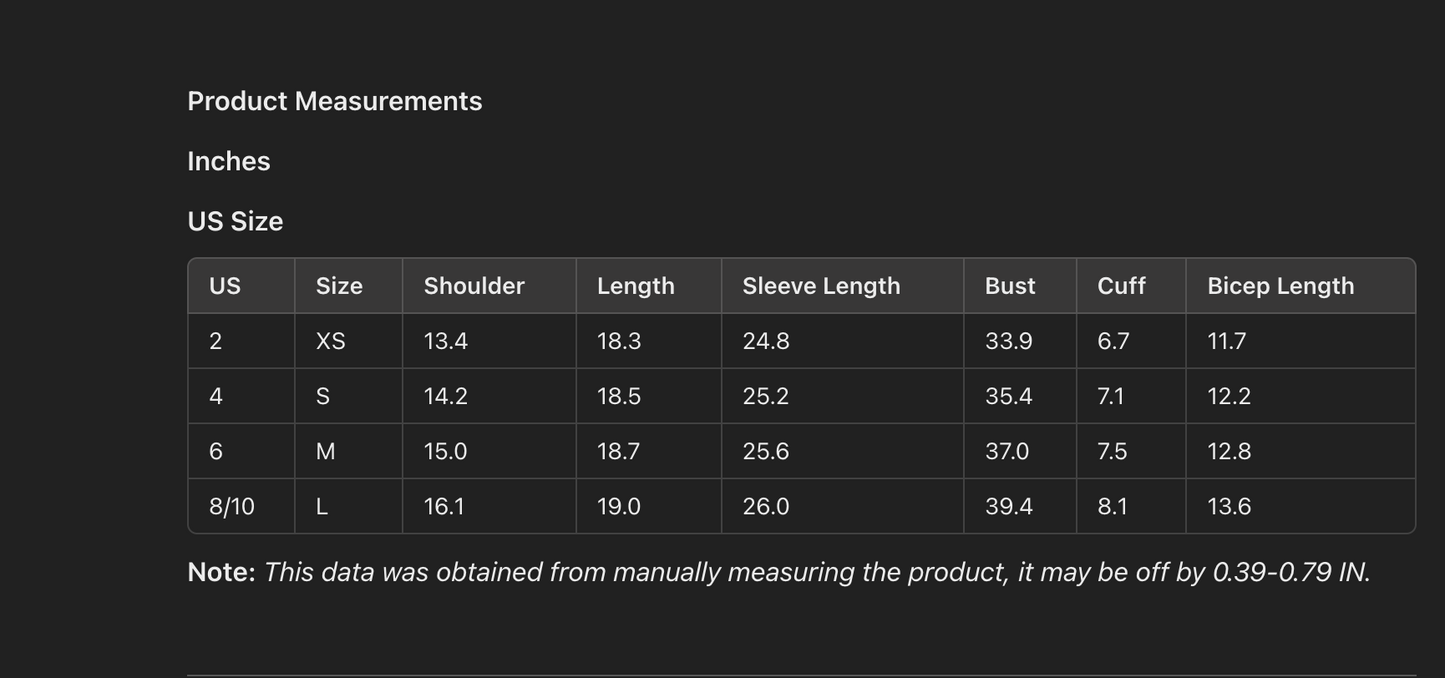
Task: Click the 25.6 sleeve length cell
Action: click(x=765, y=451)
